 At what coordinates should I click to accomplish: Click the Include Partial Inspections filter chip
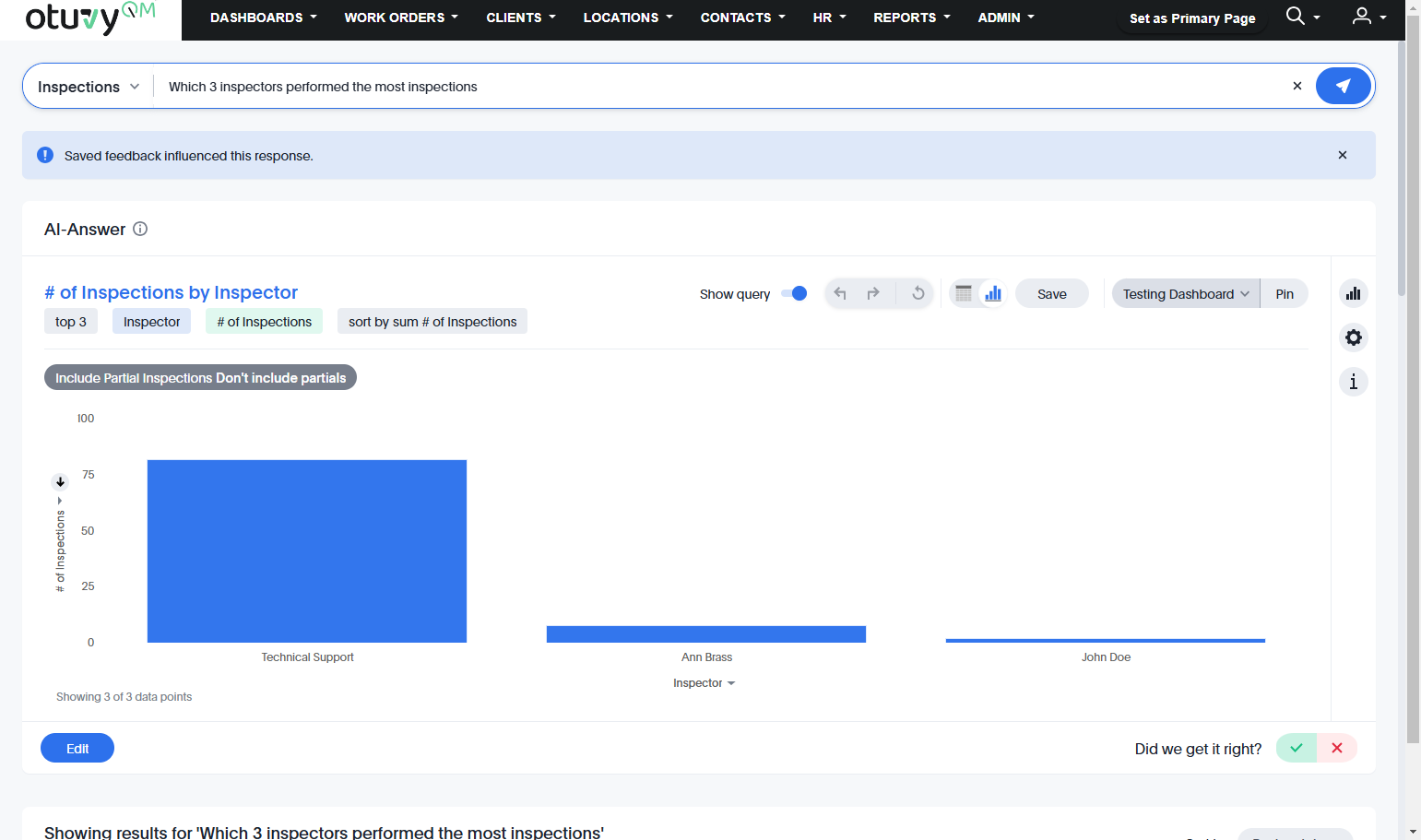200,377
